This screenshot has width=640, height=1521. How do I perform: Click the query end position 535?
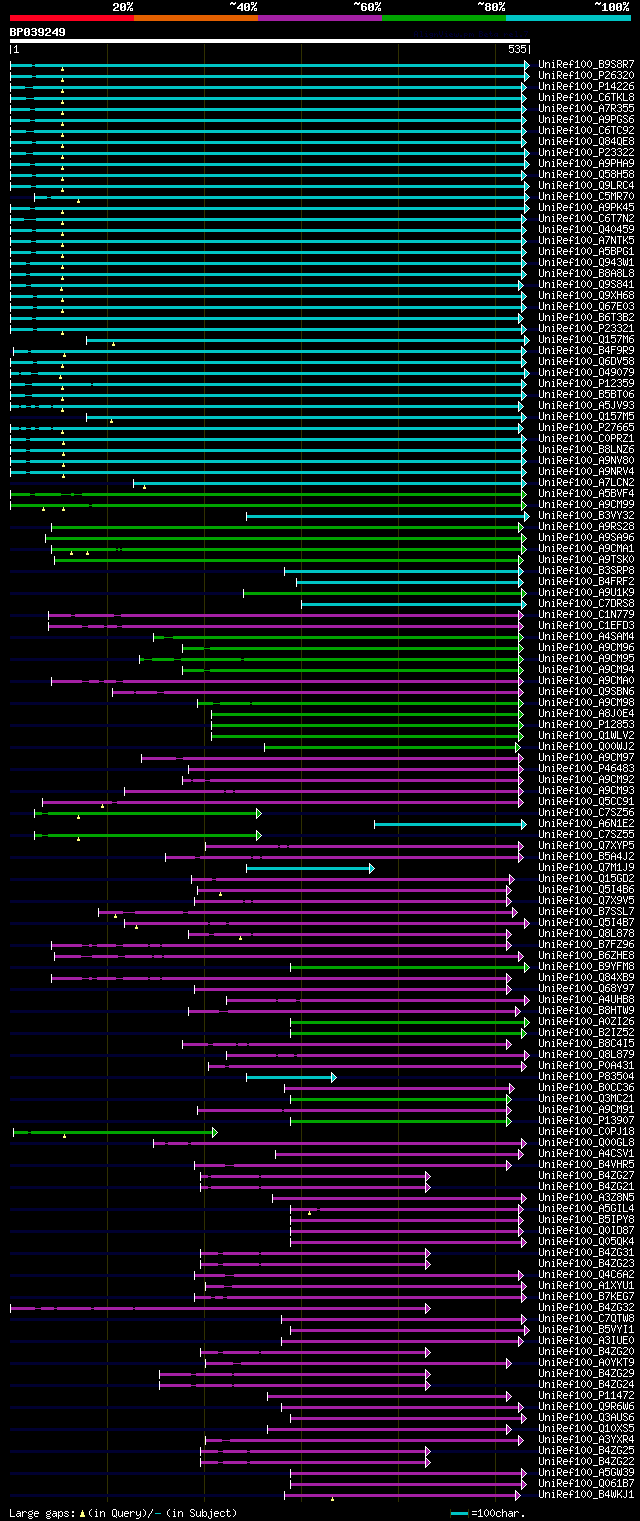(517, 49)
